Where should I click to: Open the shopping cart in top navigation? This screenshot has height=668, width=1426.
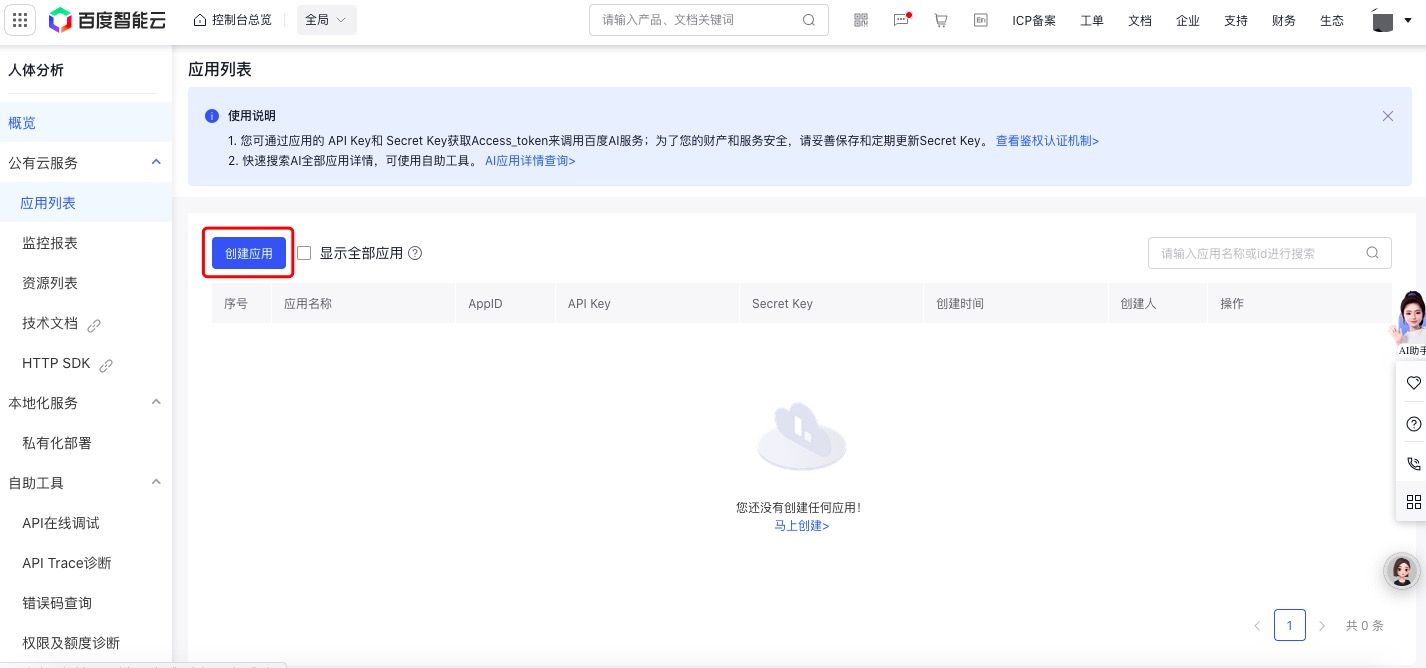click(x=940, y=19)
